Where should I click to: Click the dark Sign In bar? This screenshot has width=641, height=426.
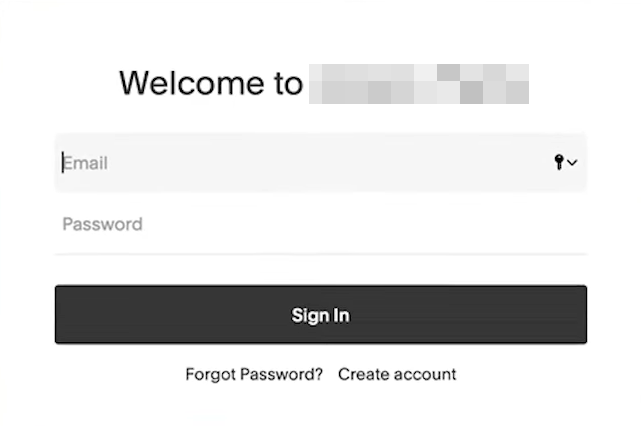click(x=320, y=315)
